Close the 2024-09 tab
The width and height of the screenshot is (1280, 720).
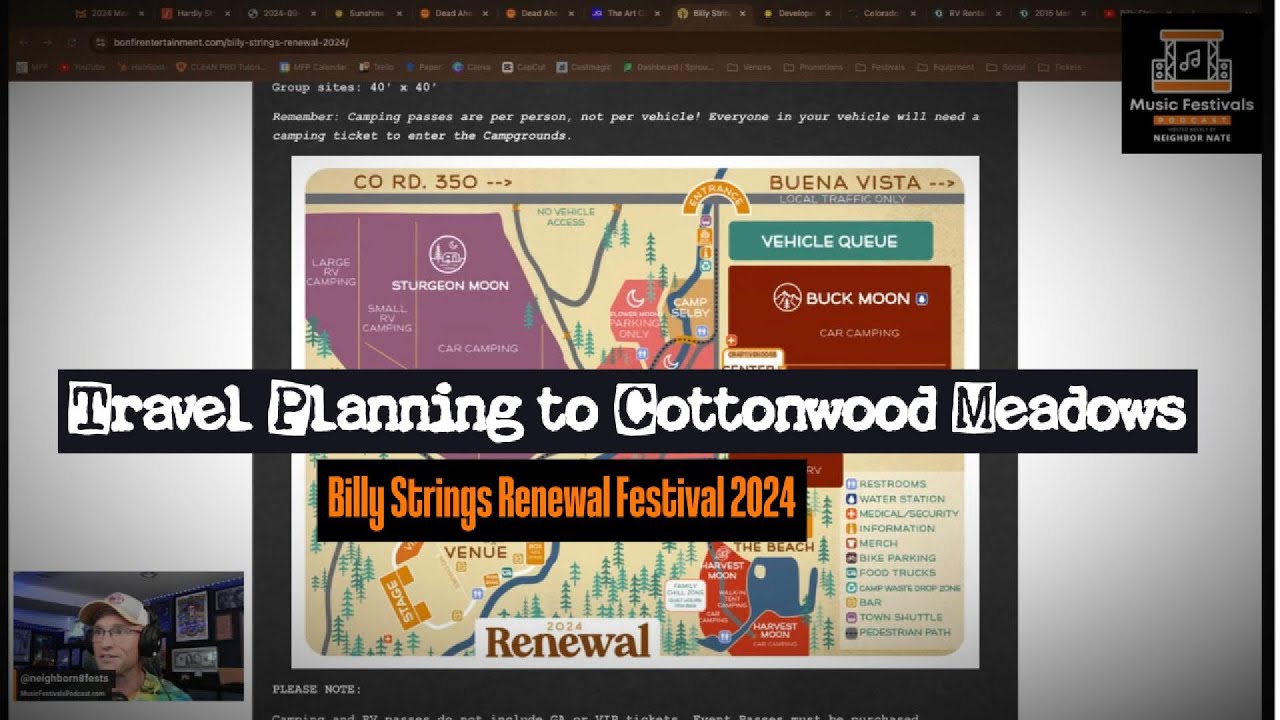pos(314,14)
